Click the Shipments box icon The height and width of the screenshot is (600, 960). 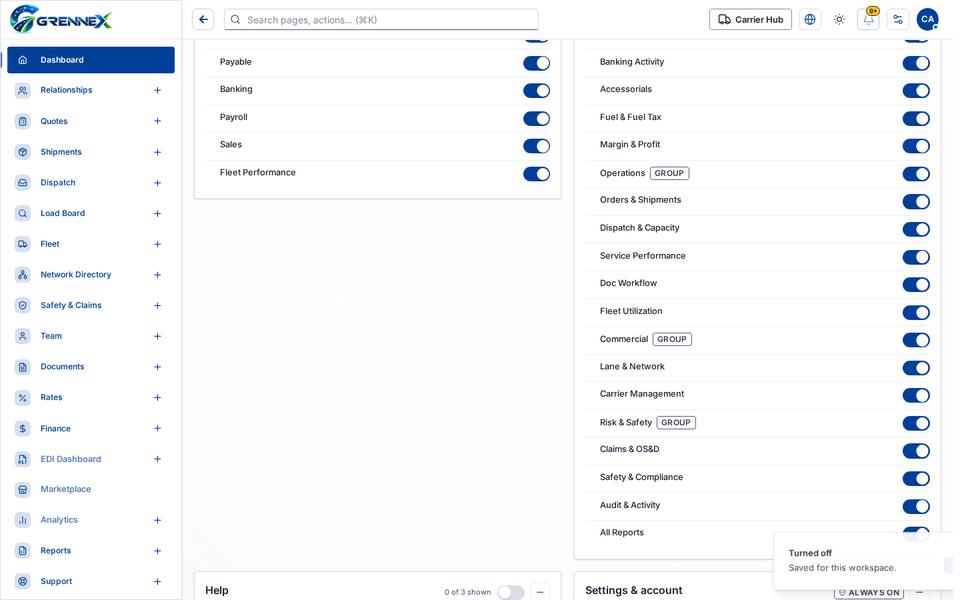coord(23,152)
